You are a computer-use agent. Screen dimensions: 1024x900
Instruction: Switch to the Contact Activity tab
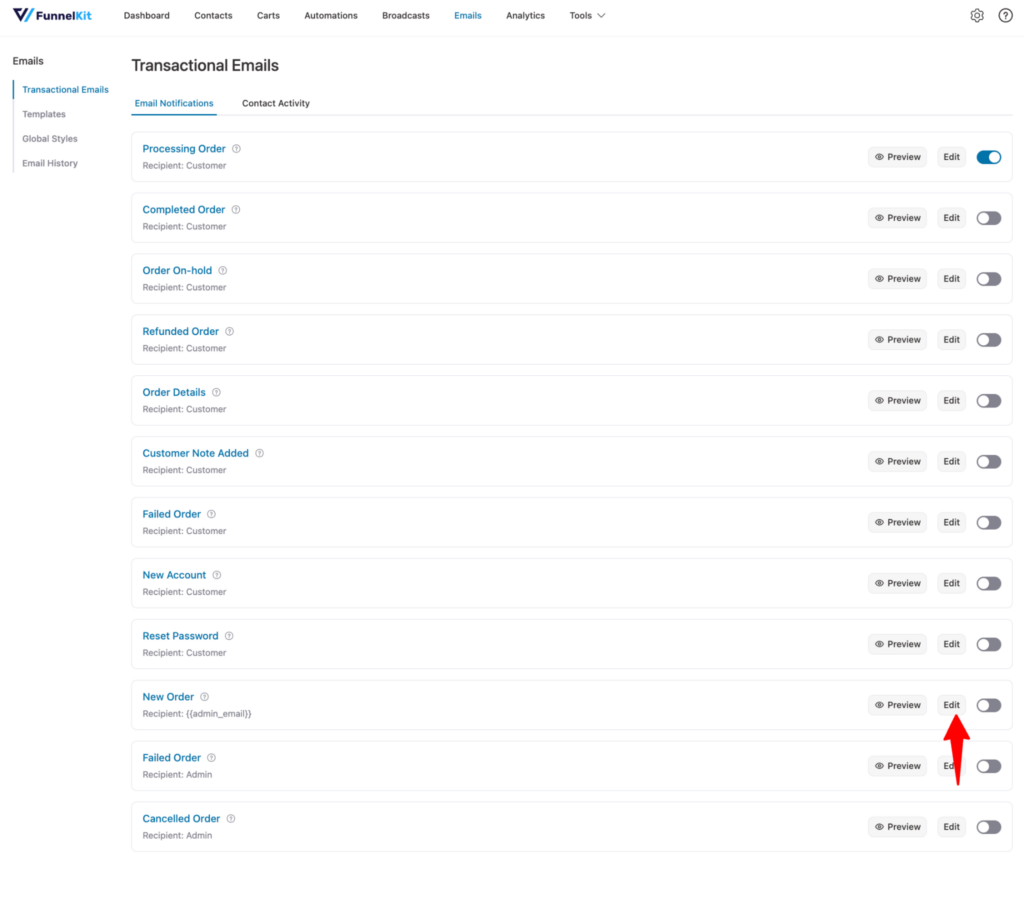coord(275,103)
